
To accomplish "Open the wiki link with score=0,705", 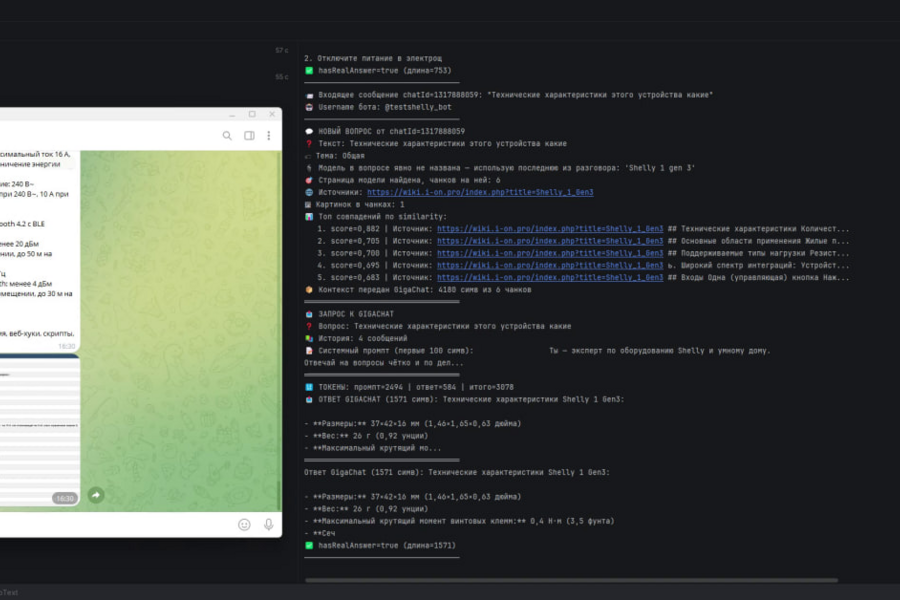I will [550, 241].
